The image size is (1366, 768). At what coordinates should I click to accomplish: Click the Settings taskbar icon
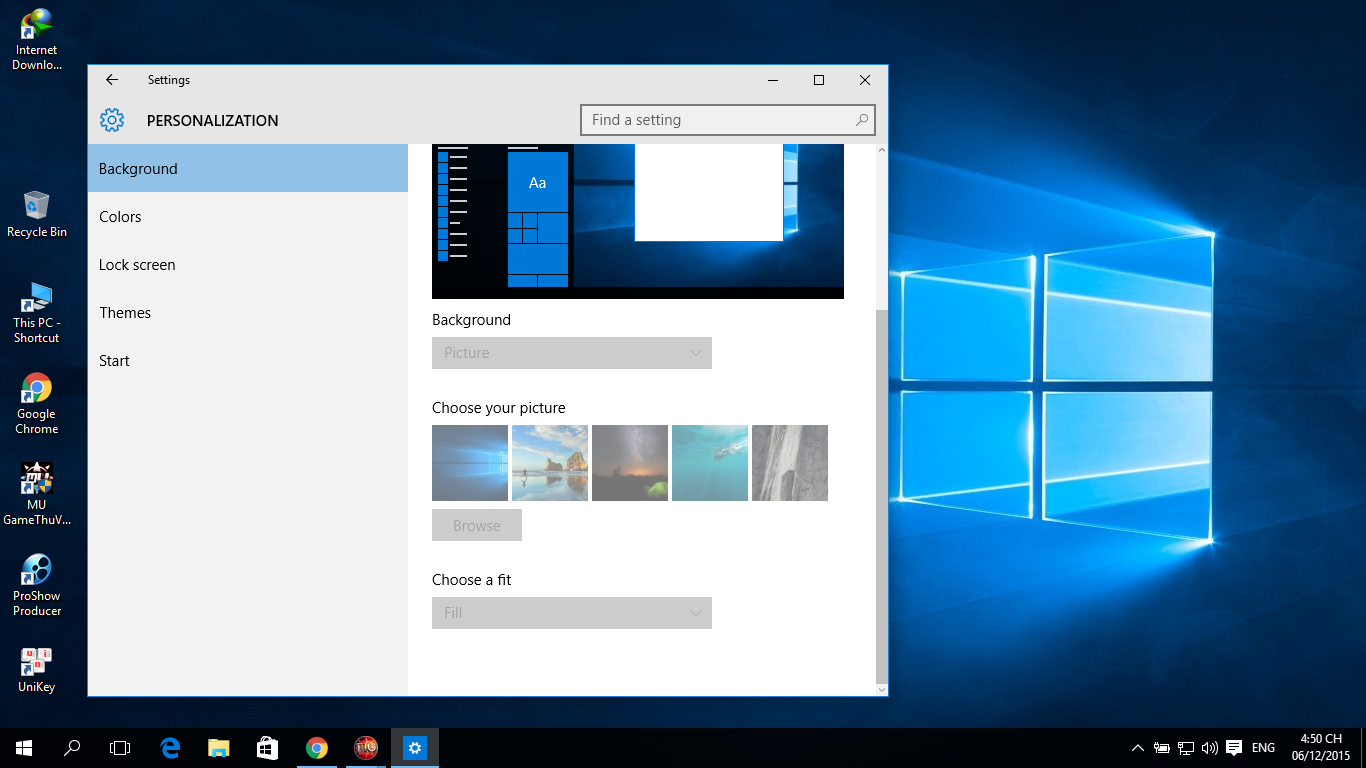415,748
